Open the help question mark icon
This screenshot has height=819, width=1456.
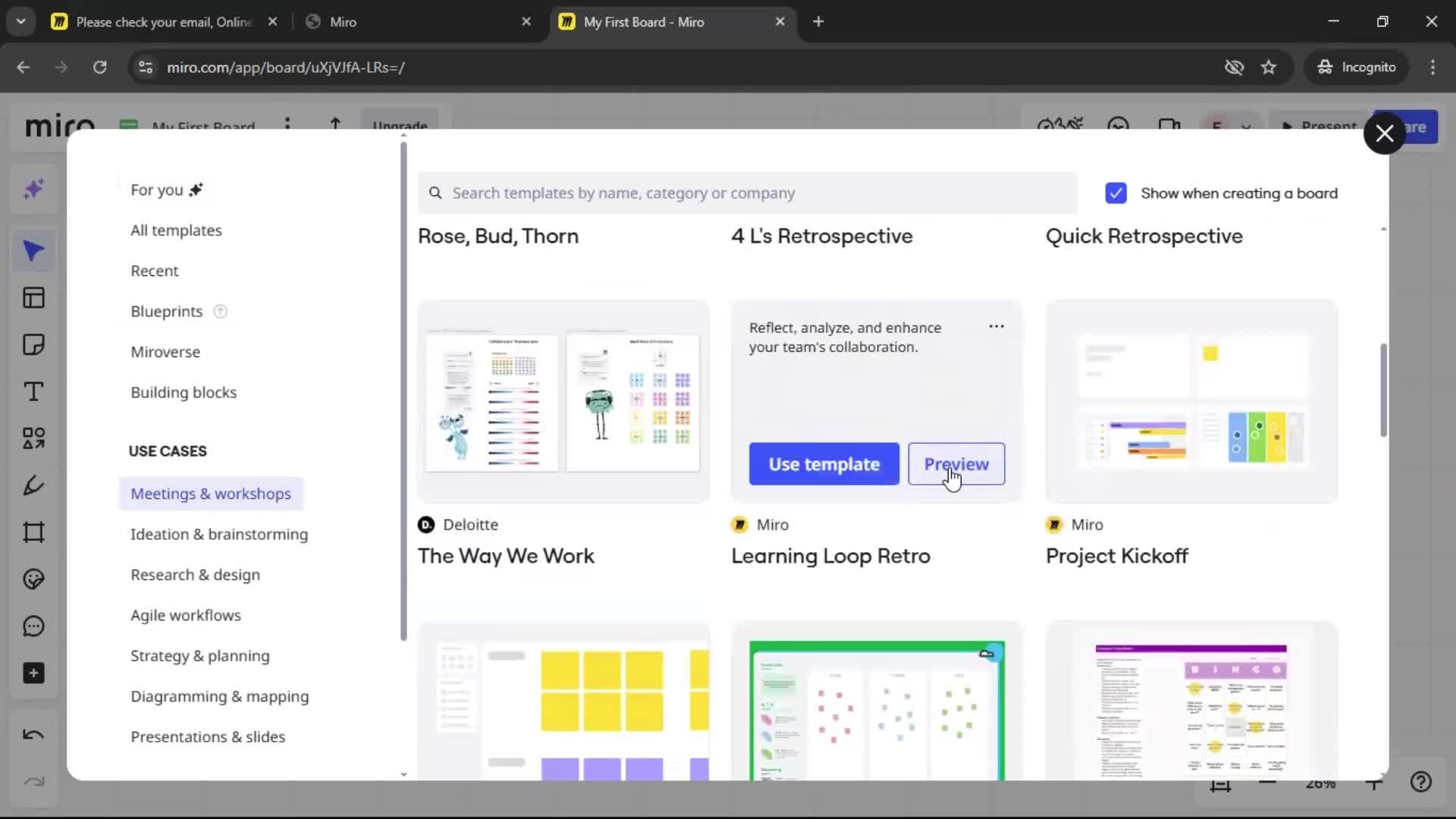(x=1421, y=782)
